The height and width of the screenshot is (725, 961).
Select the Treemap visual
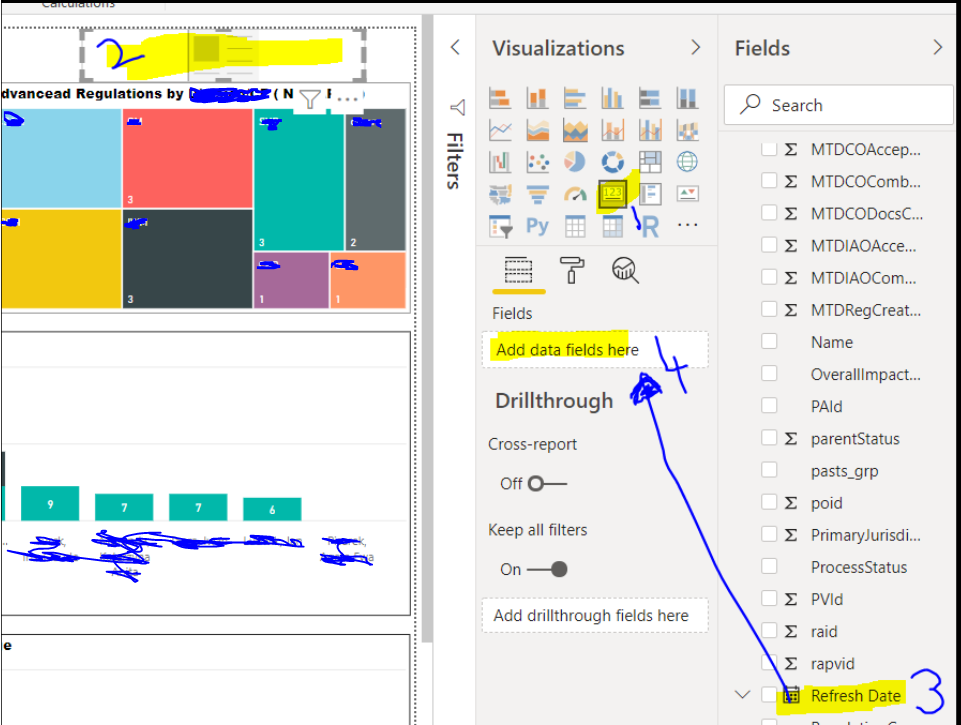(650, 161)
